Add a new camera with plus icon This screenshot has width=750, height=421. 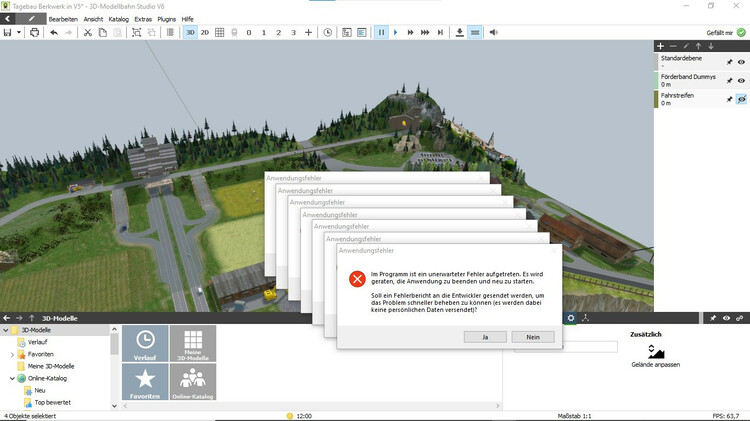coord(309,33)
